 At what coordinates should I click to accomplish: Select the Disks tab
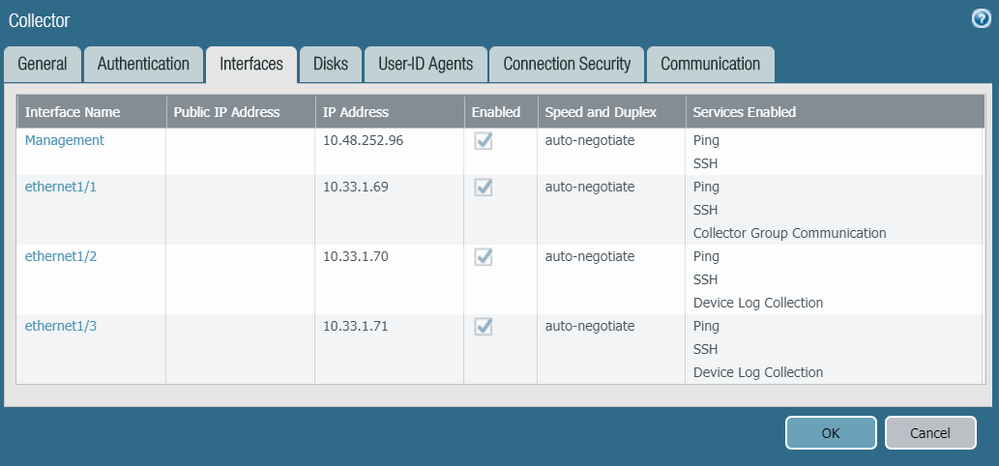[x=330, y=64]
